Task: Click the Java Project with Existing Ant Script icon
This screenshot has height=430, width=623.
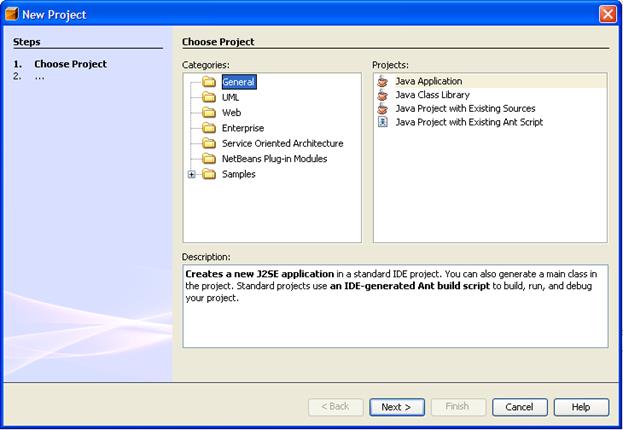Action: click(382, 122)
